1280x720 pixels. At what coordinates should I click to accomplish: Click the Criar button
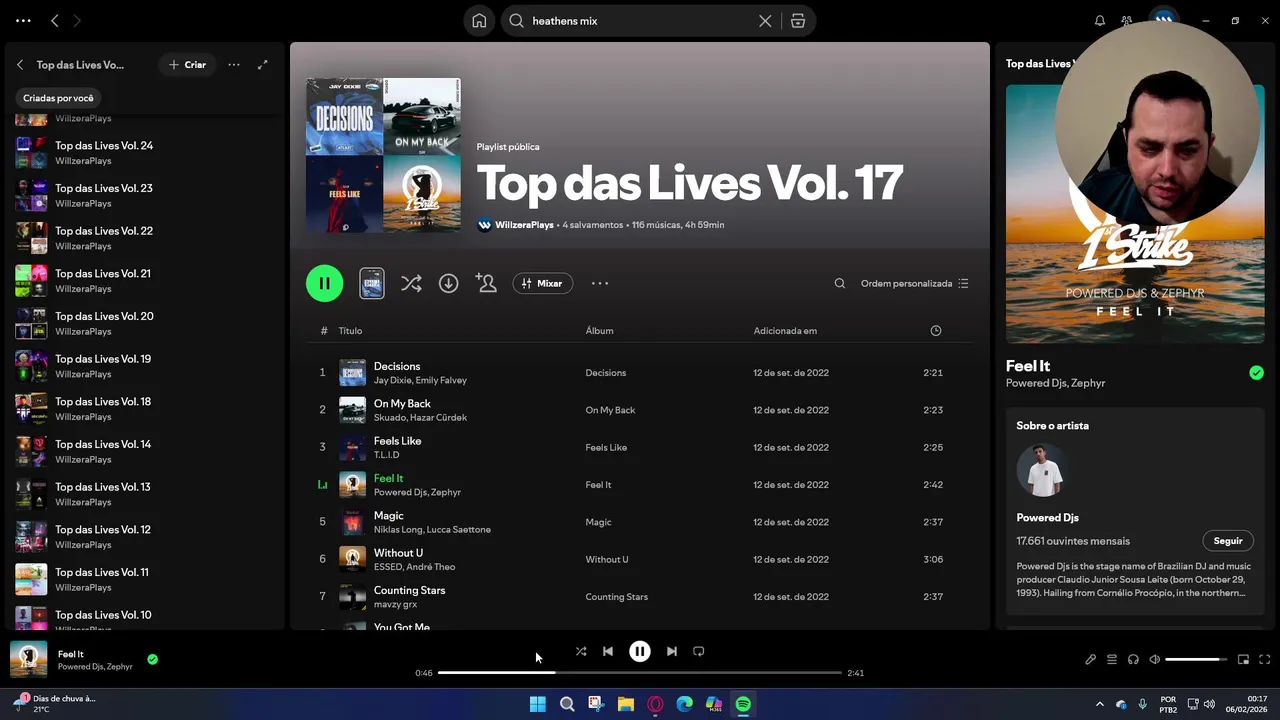[187, 65]
